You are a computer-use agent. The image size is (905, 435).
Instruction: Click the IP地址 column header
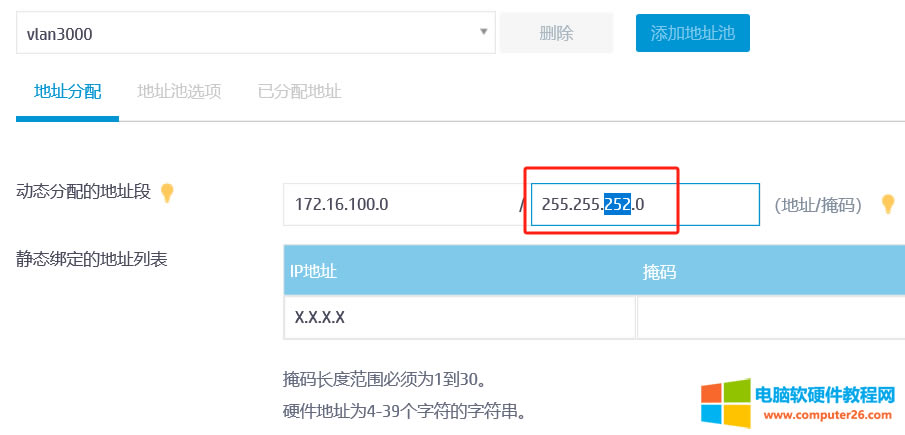point(459,271)
